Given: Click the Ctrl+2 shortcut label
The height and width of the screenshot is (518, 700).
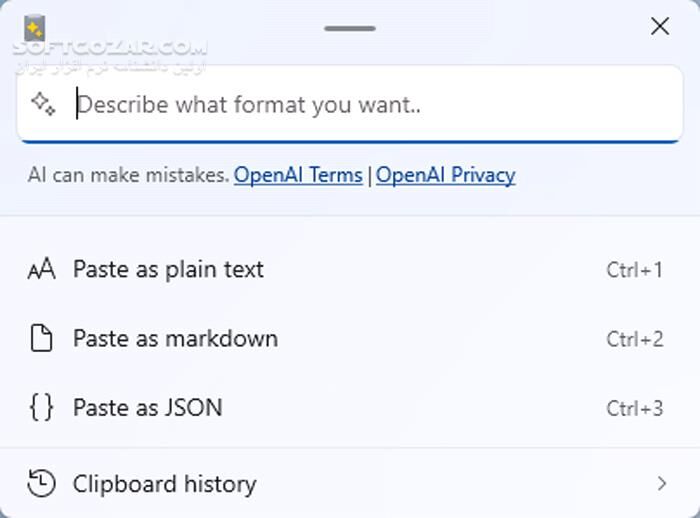Looking at the screenshot, I should pos(634,339).
